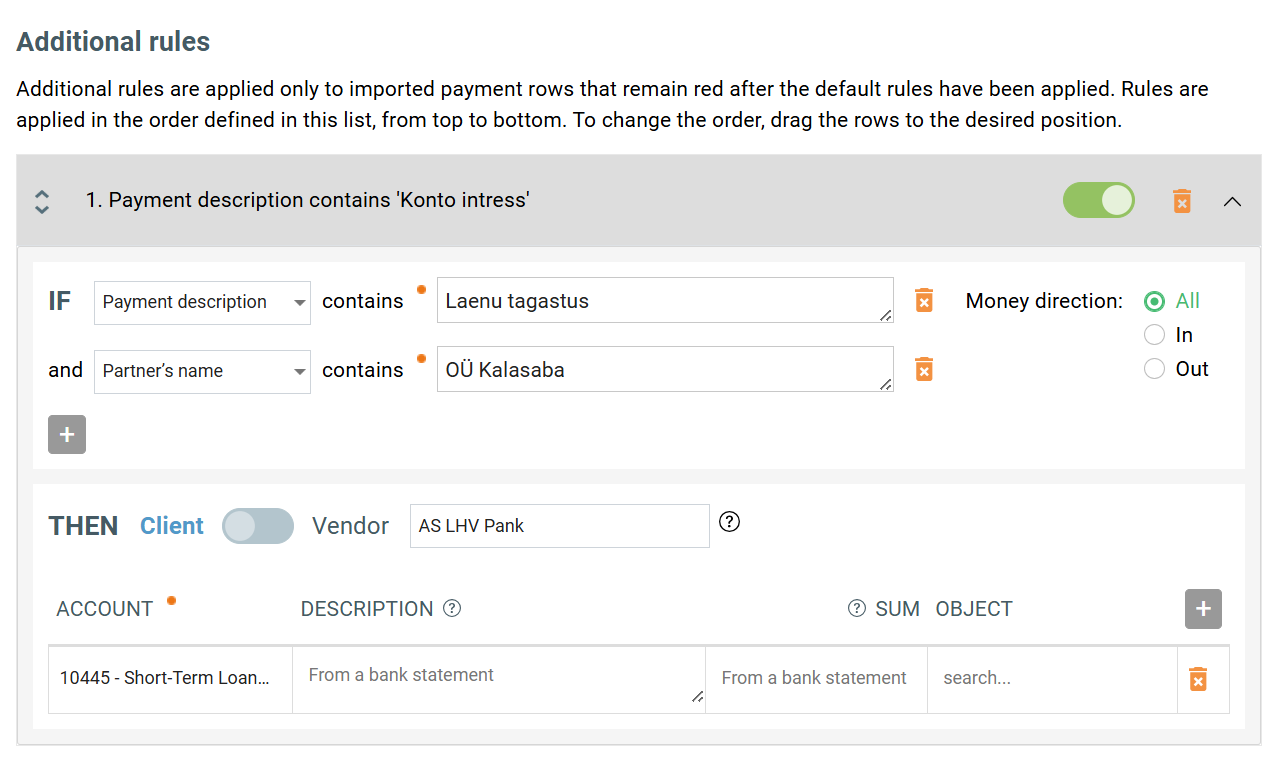Open the help icon beside DESCRIPTION header
Viewport: 1270px width, 757px height.
(452, 608)
